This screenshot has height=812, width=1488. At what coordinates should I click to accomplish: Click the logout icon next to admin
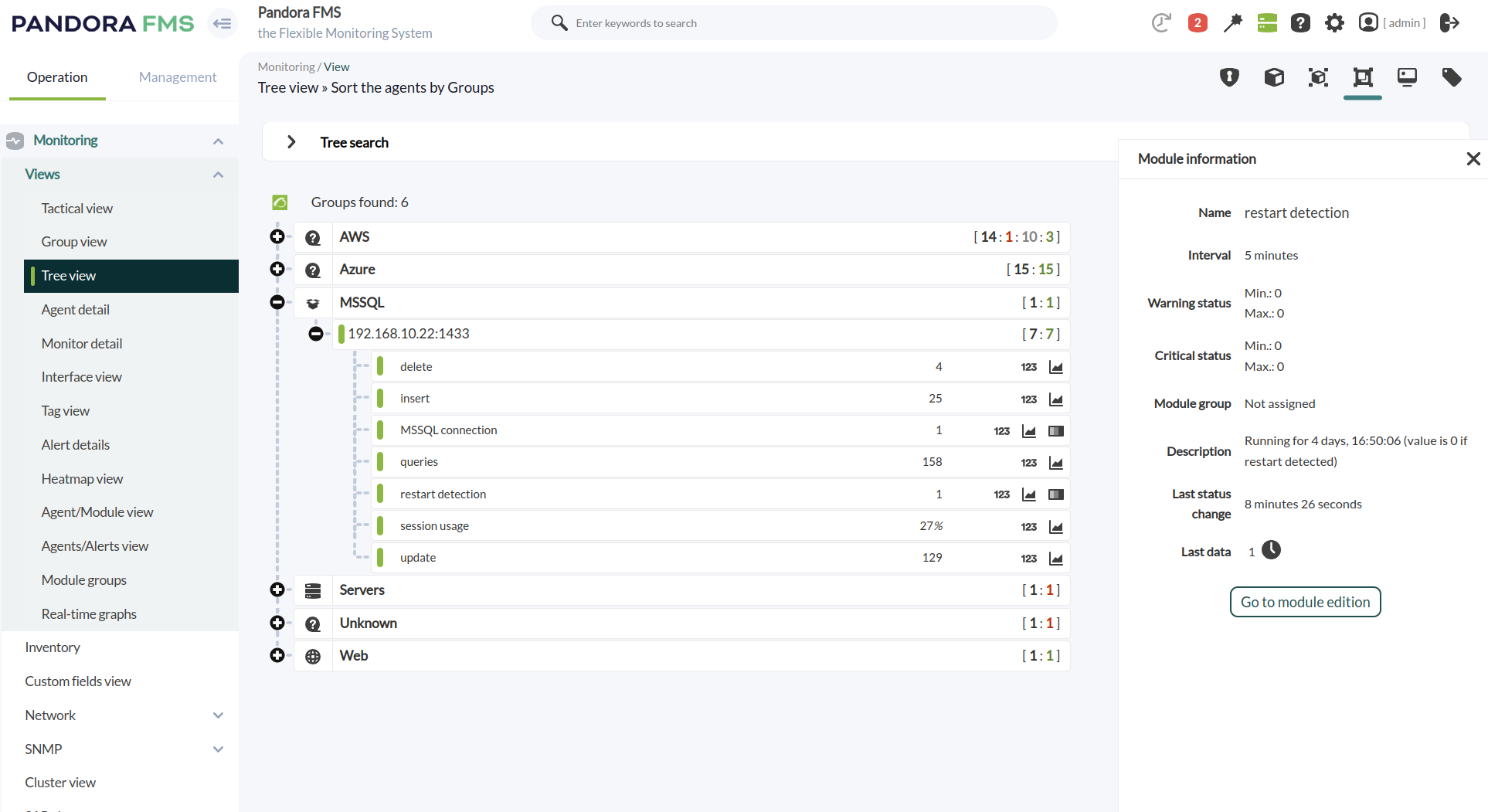[x=1449, y=23]
